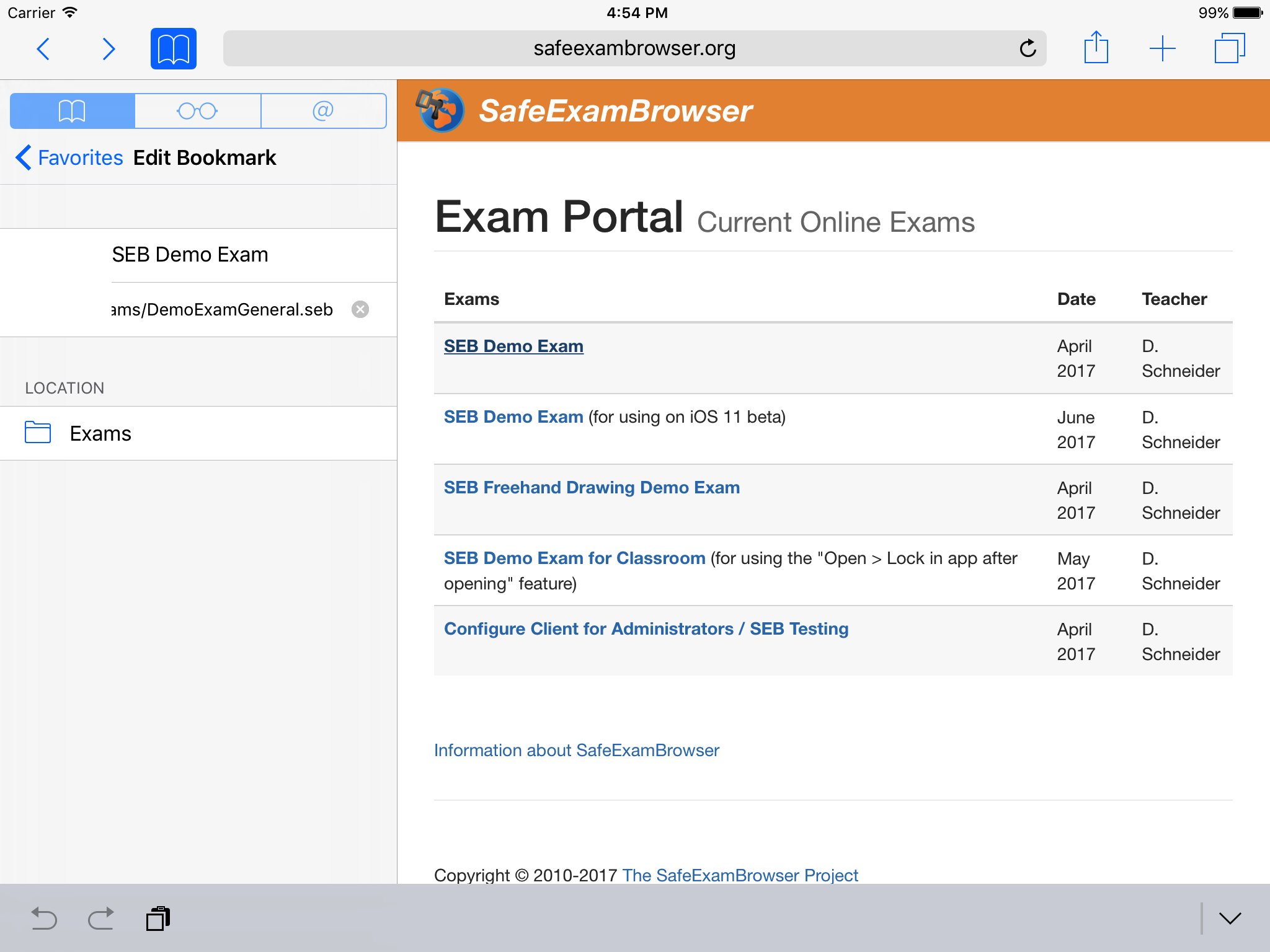Toggle the bookmarks sidebar book icon
Viewport: 1270px width, 952px height.
coord(174,49)
